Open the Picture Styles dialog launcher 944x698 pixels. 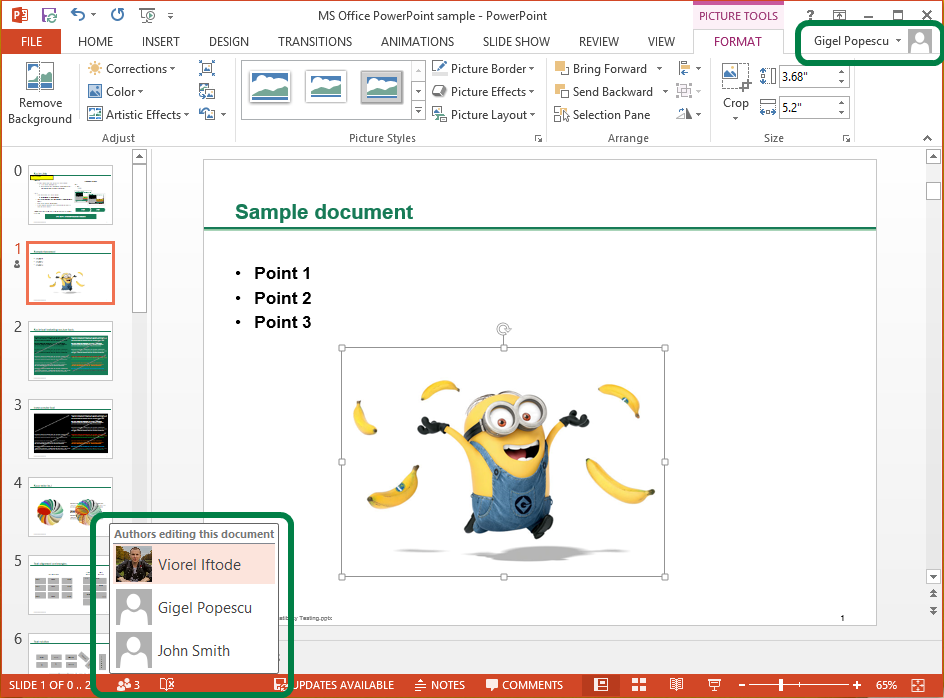[538, 139]
